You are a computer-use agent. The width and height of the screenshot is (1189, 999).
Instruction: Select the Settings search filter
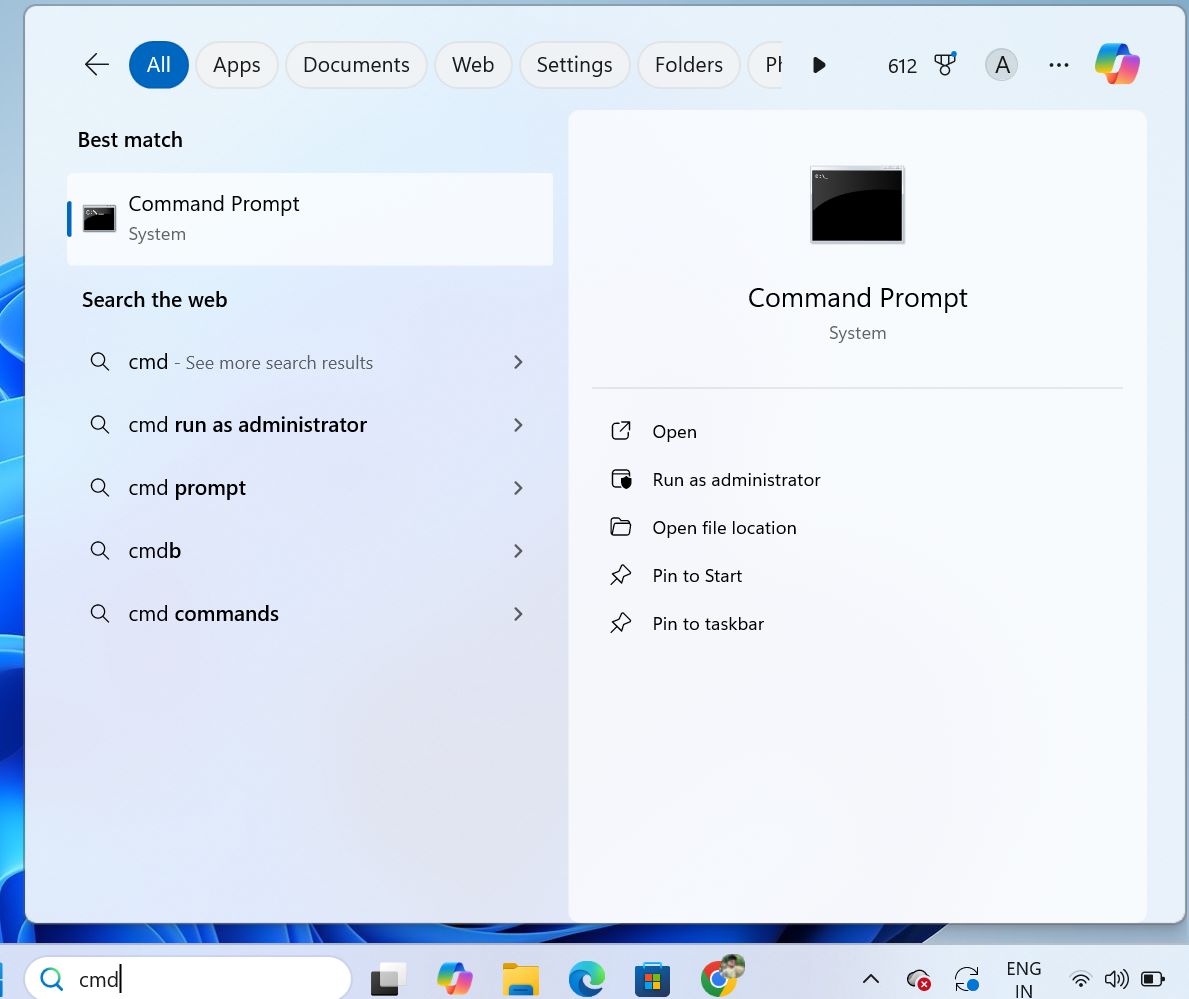(x=574, y=64)
